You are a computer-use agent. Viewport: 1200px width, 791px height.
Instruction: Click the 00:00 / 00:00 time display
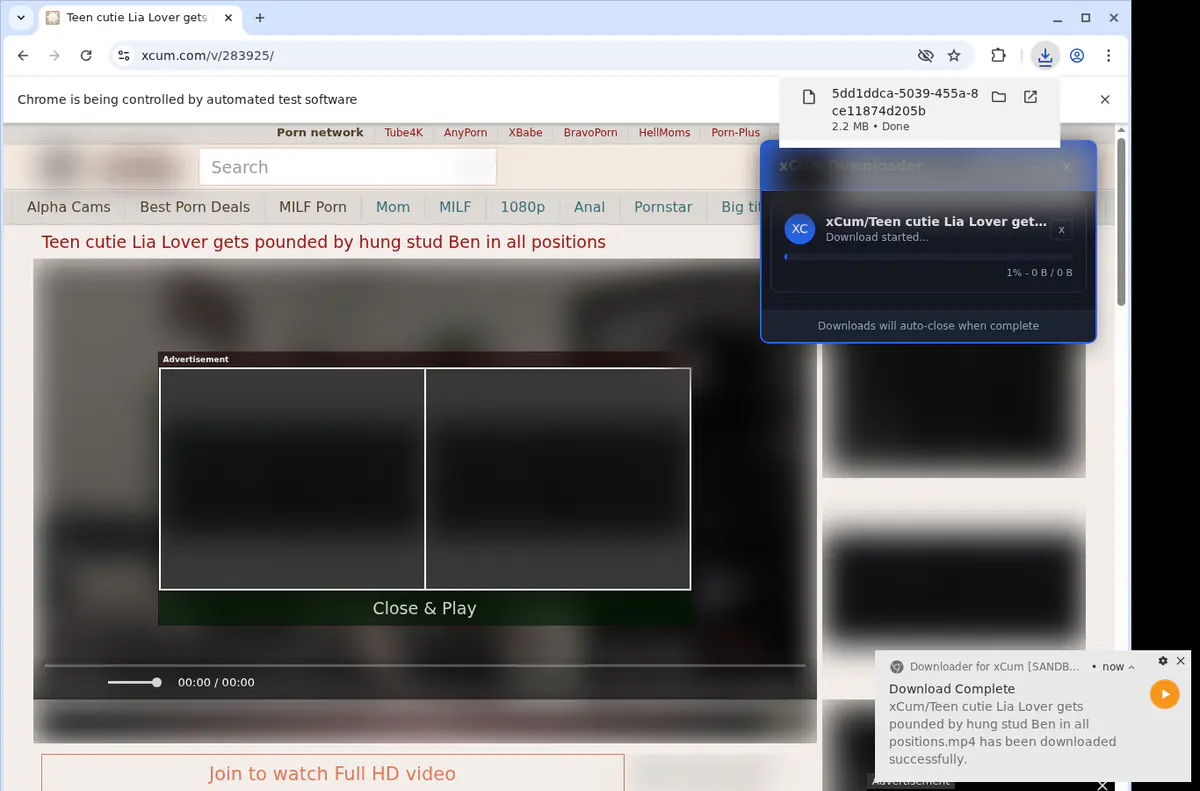tap(216, 682)
